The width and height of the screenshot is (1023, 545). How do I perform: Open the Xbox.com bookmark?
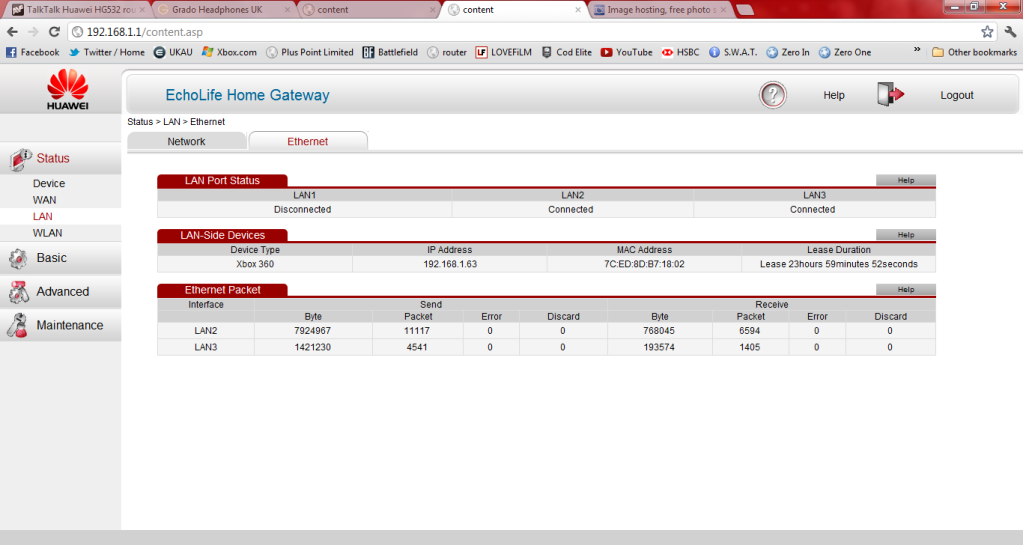pyautogui.click(x=229, y=52)
